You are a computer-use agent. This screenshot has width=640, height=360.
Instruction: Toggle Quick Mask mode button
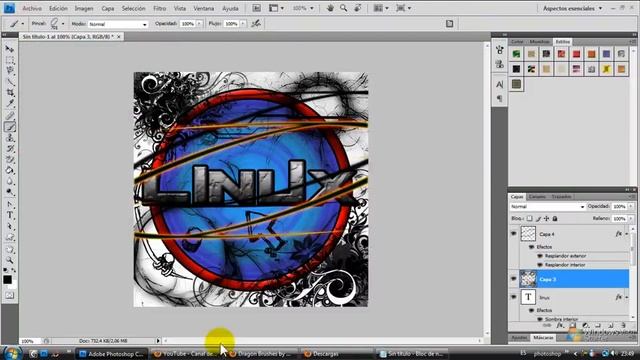click(9, 295)
